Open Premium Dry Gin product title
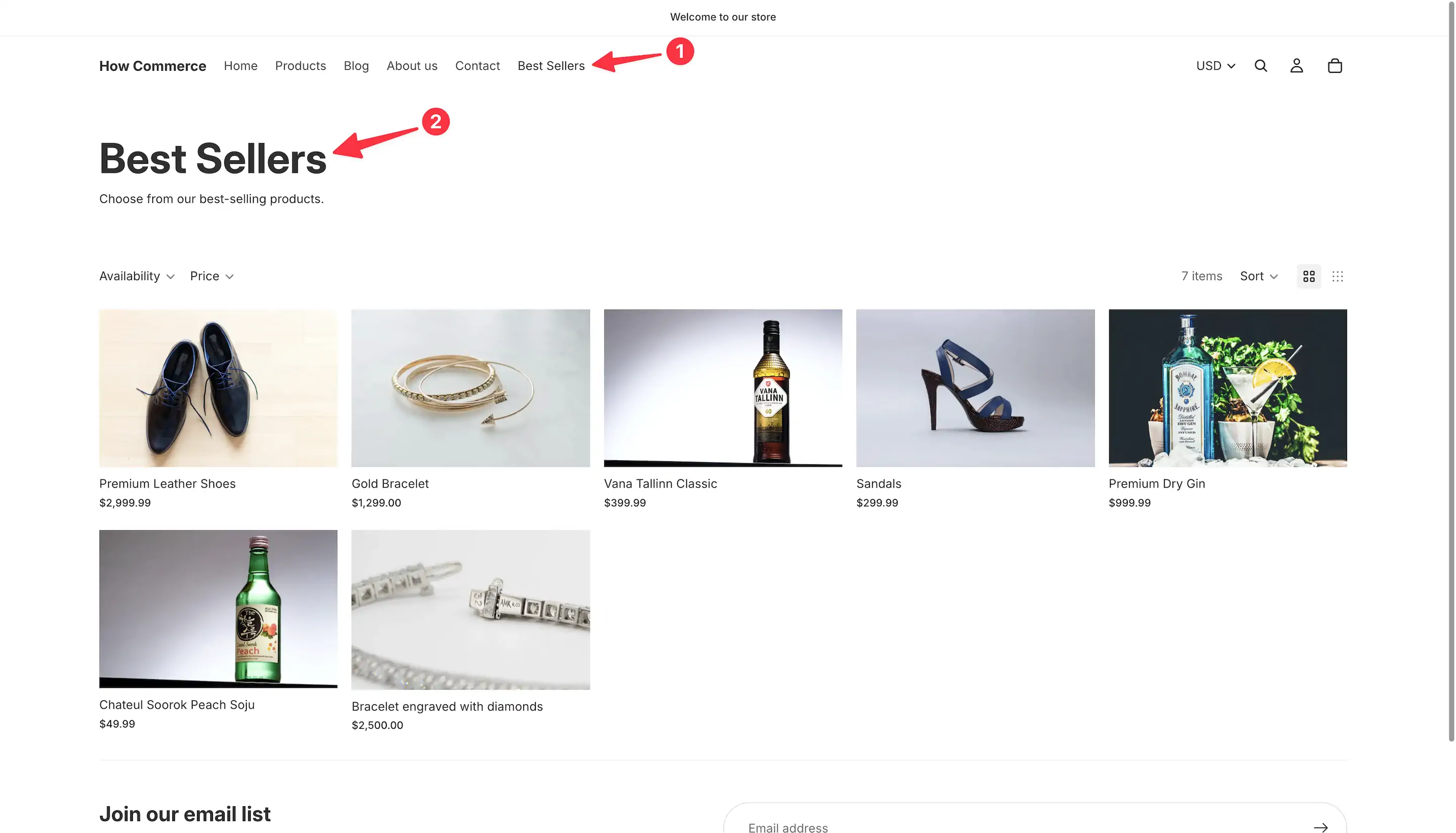 click(1157, 484)
